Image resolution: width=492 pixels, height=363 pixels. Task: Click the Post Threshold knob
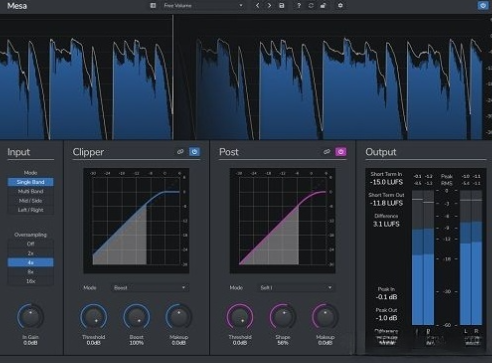point(240,316)
